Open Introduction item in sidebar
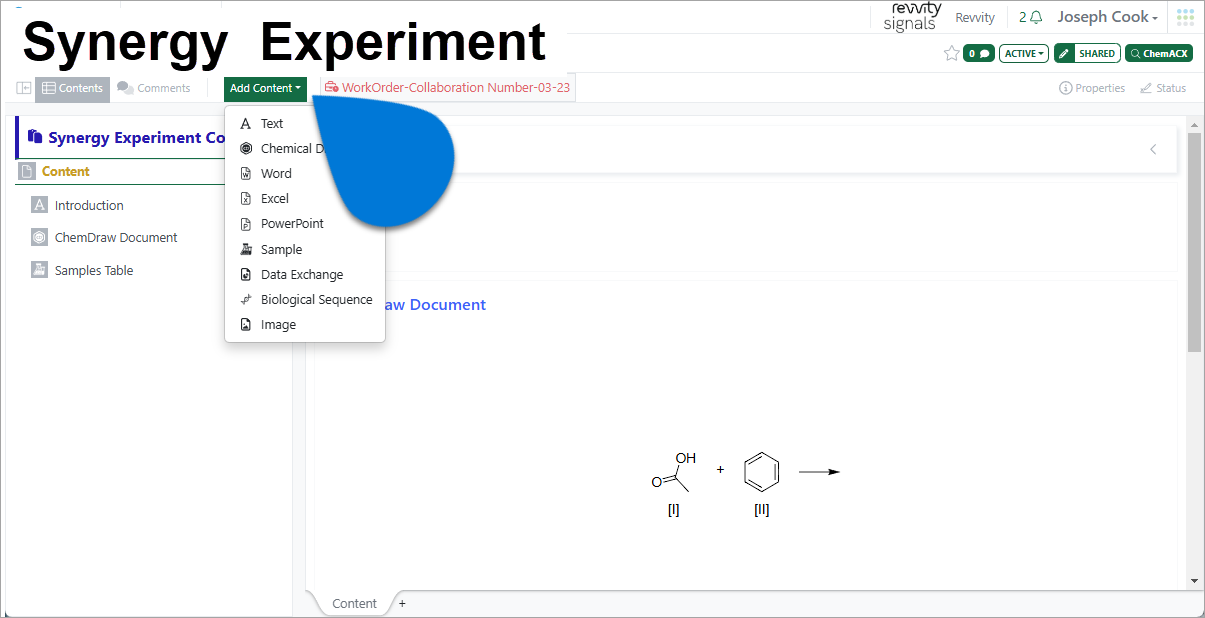This screenshot has width=1205, height=618. pos(89,206)
